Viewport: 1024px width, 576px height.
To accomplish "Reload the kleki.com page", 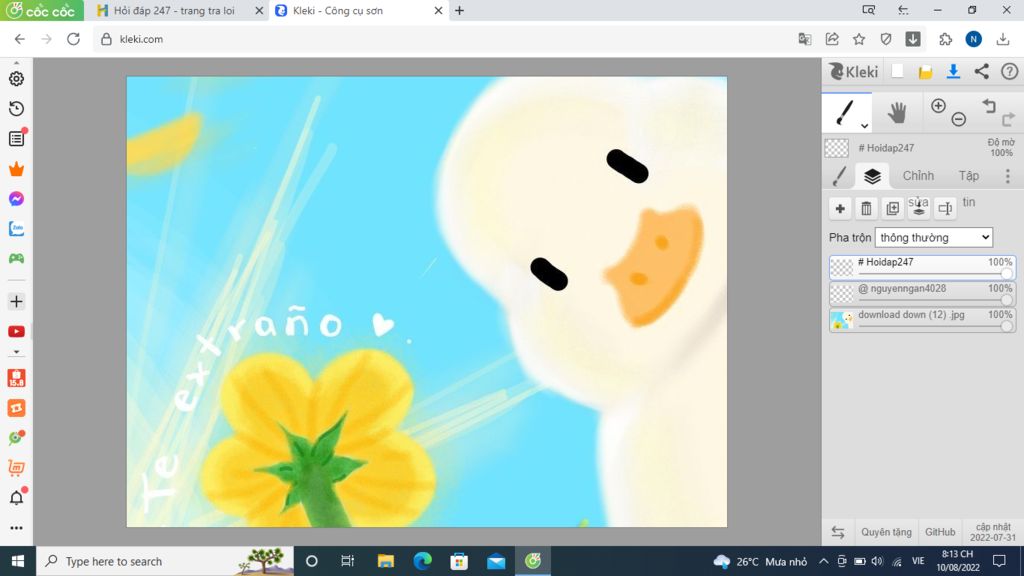I will point(73,39).
